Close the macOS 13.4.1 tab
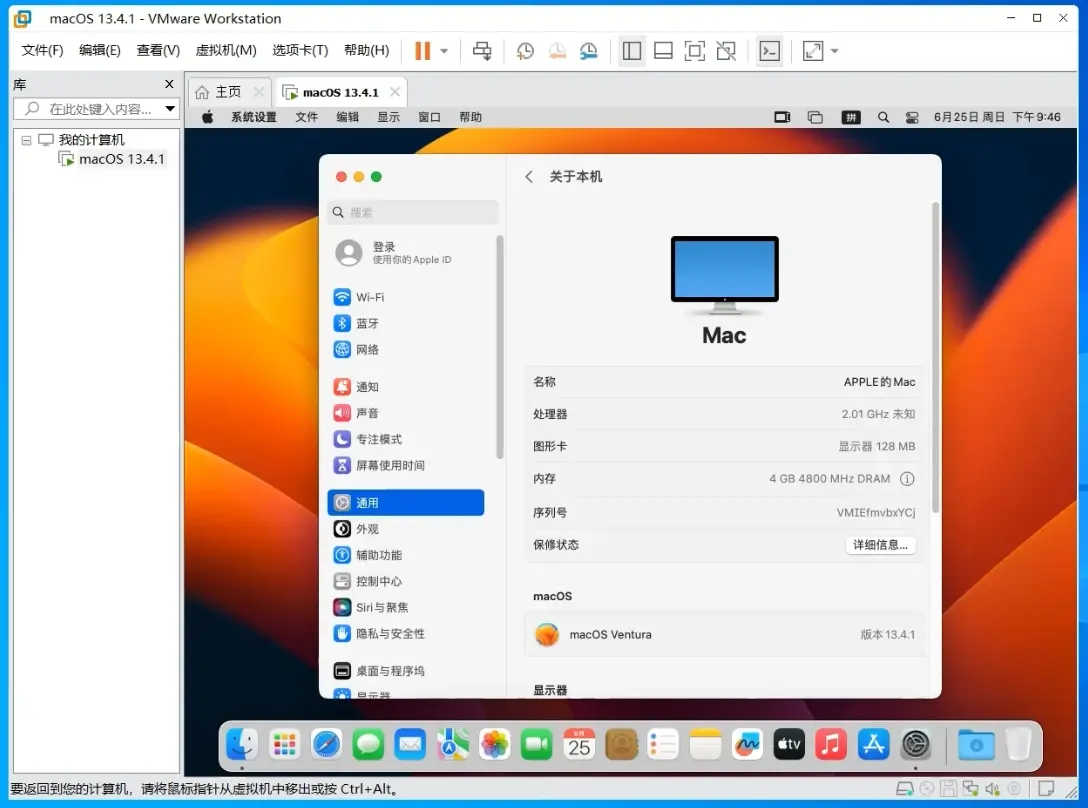Viewport: 1088px width, 808px height. pyautogui.click(x=395, y=92)
